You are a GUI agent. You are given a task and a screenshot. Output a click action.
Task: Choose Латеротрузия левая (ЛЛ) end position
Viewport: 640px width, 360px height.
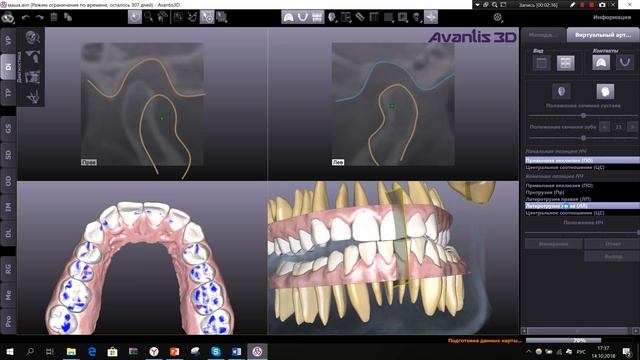point(582,206)
